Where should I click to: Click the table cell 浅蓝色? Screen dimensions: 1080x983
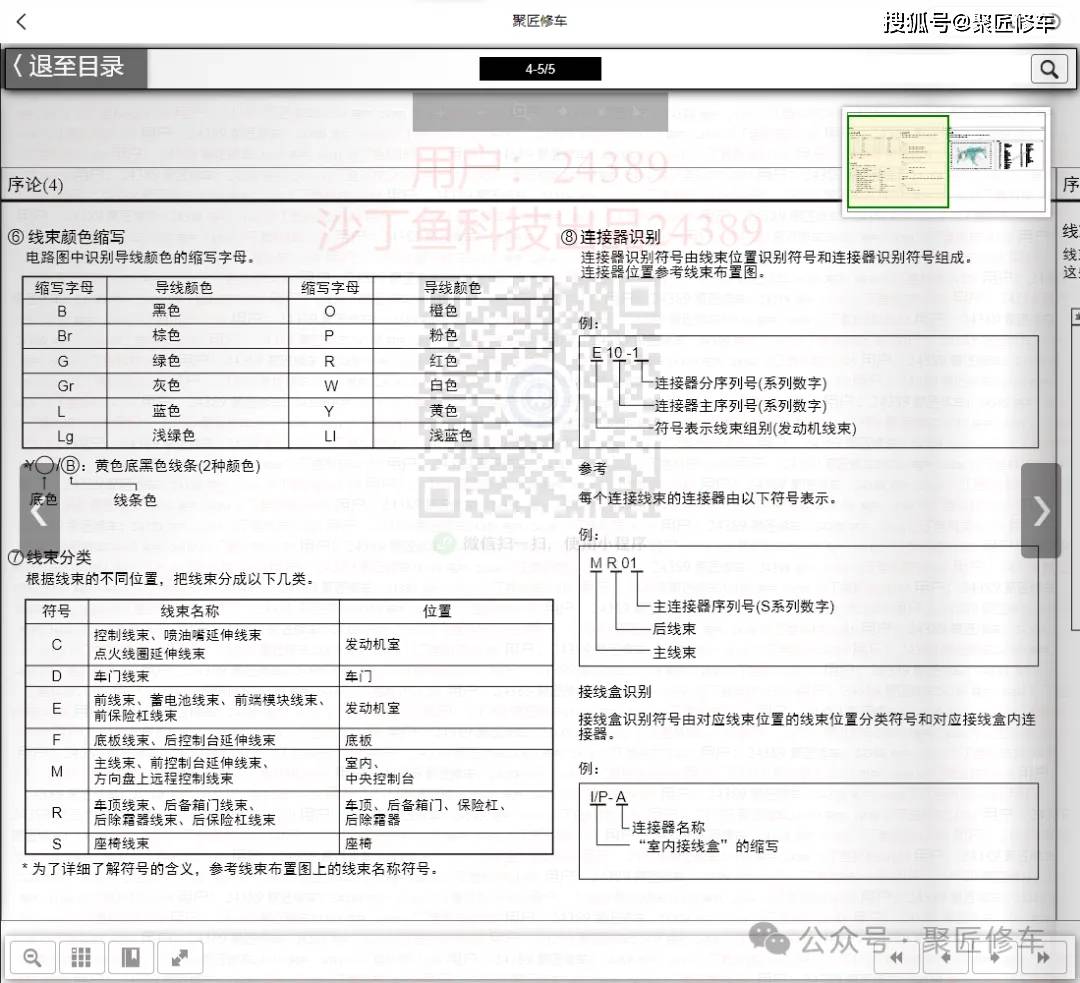[x=450, y=435]
